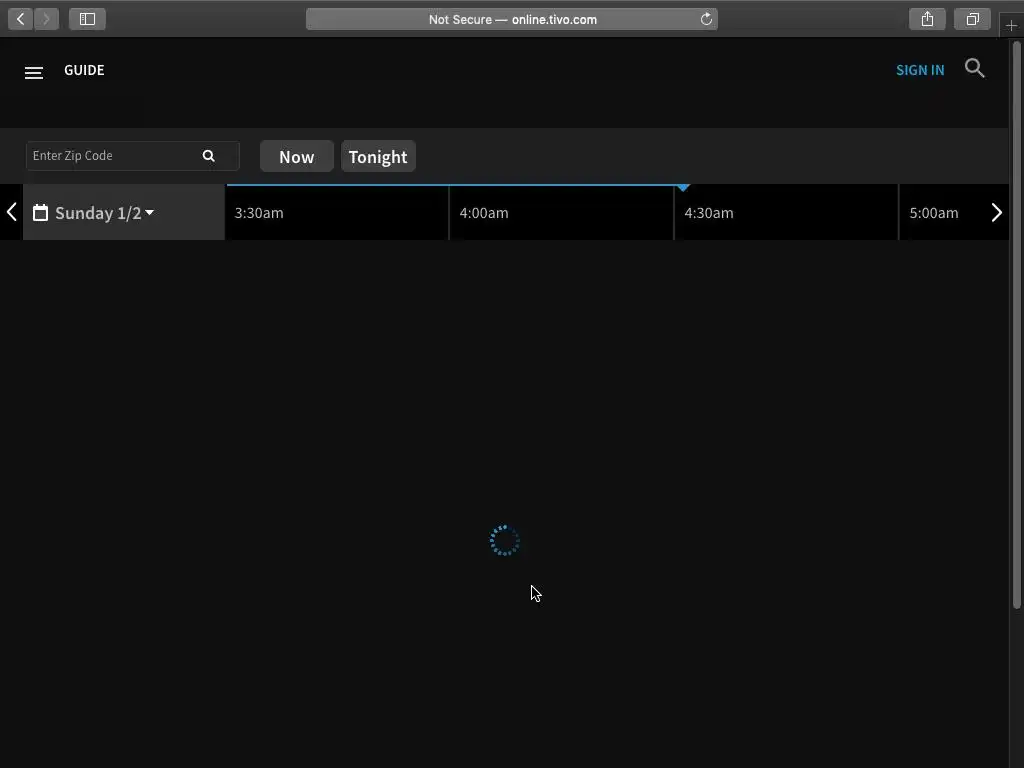The height and width of the screenshot is (768, 1024).
Task: Open the calendar icon date picker
Action: 40,213
